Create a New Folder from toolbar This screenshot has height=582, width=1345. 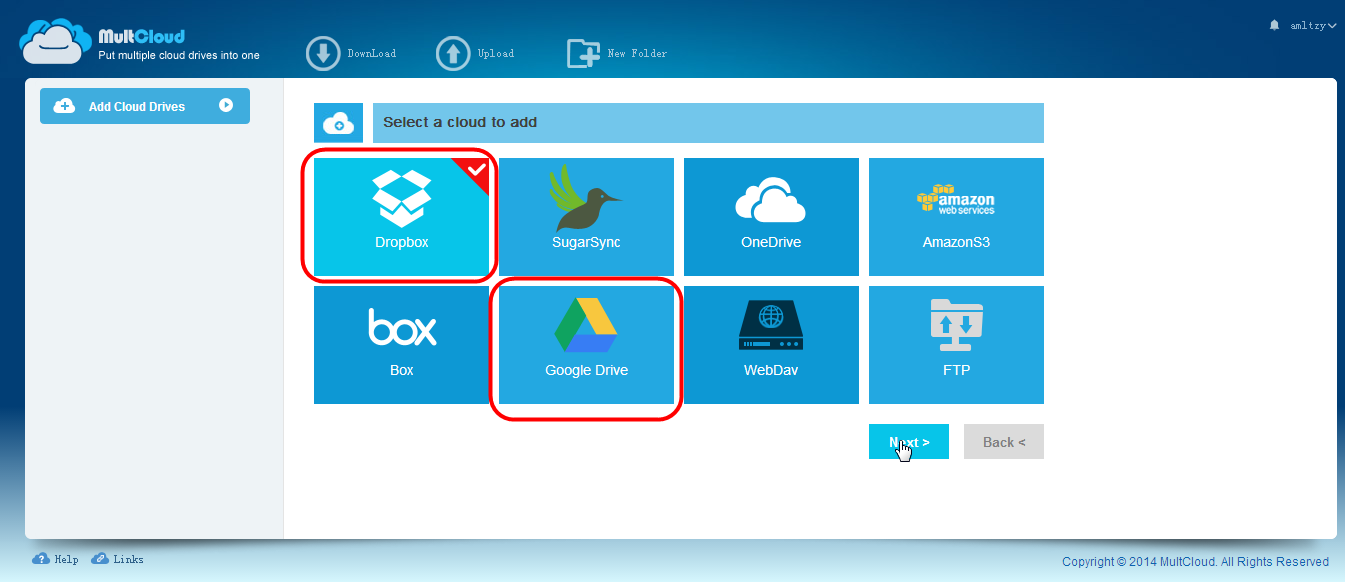point(617,53)
